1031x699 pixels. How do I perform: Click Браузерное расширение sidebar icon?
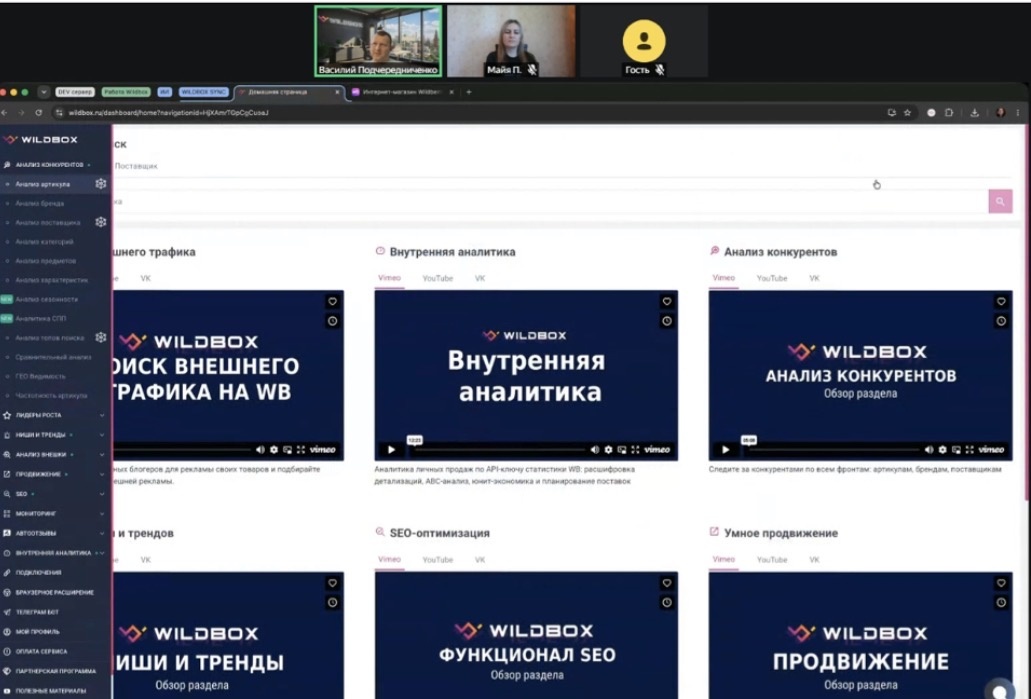click(7, 592)
